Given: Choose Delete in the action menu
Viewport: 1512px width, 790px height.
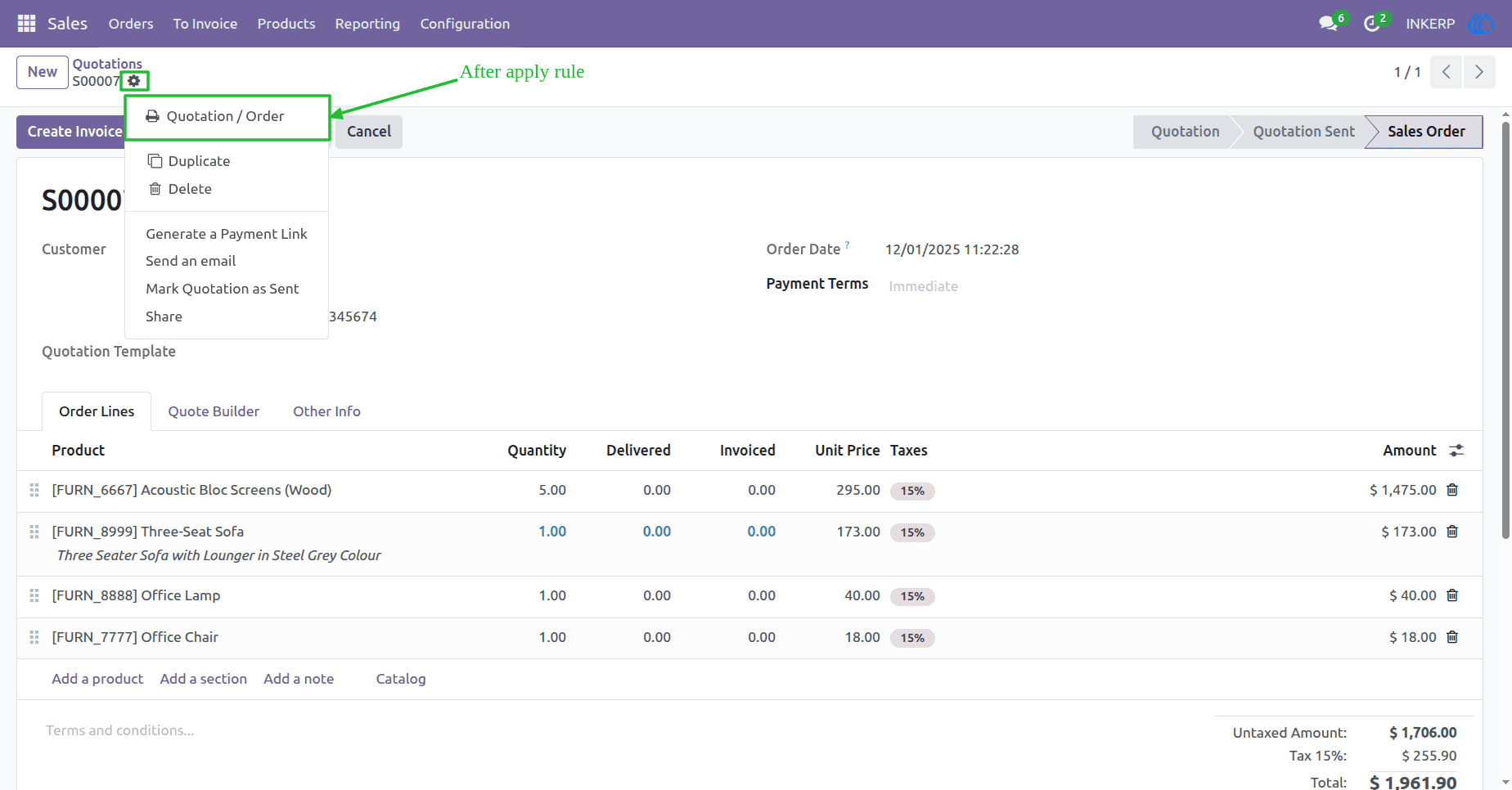Looking at the screenshot, I should 227,189.
